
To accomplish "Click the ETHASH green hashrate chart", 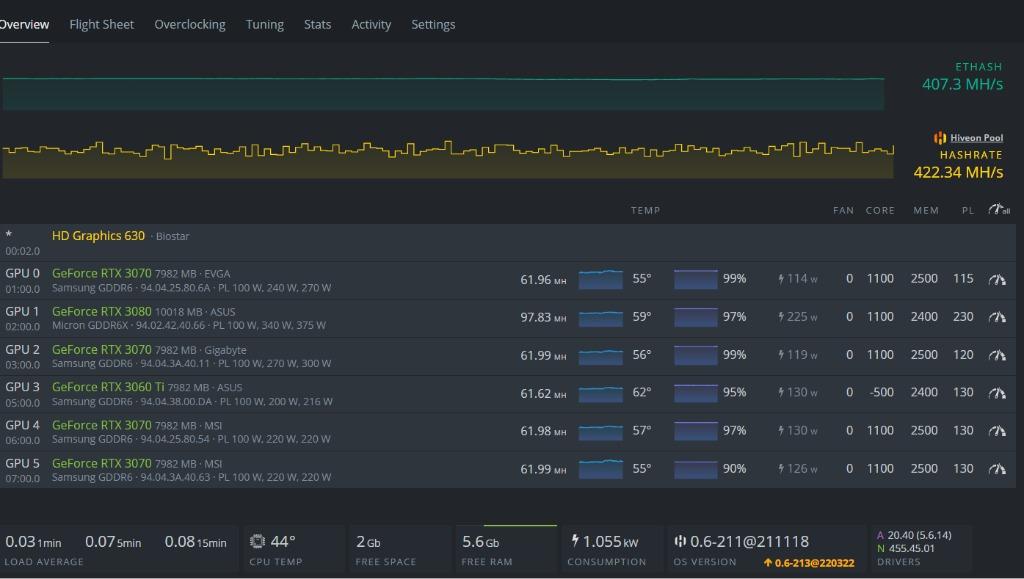I will (x=443, y=93).
